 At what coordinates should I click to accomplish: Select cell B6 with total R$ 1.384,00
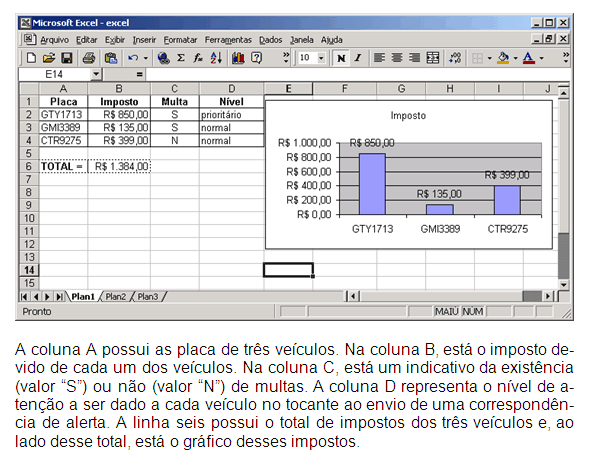119,166
